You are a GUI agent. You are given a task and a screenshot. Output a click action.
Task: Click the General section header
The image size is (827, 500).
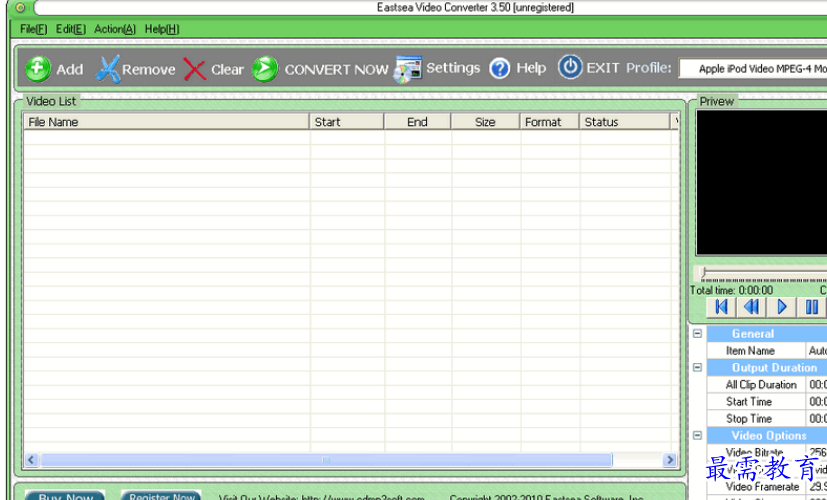tap(767, 334)
